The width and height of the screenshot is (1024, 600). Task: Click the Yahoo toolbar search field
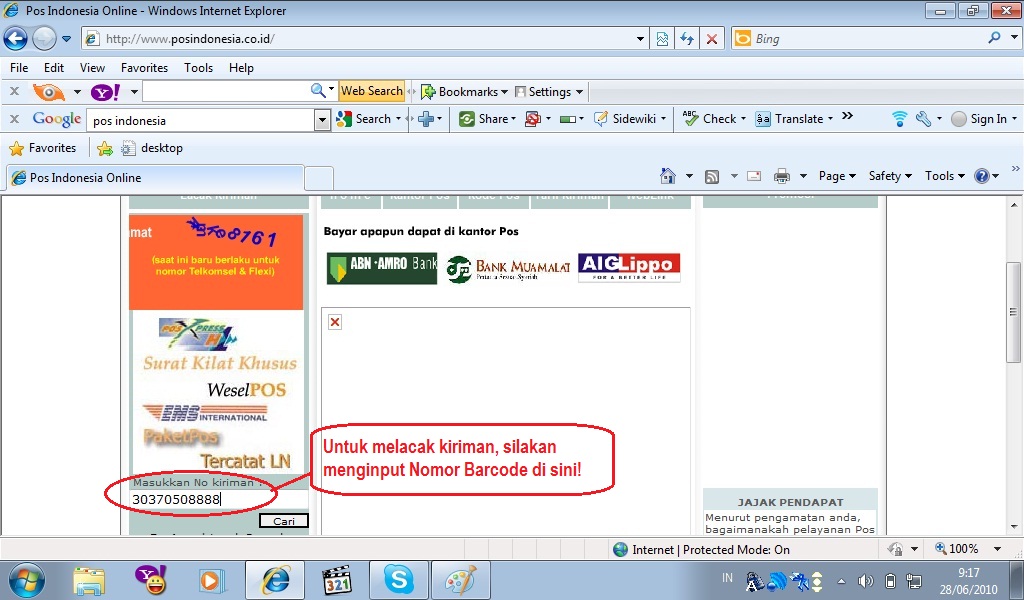tap(225, 92)
